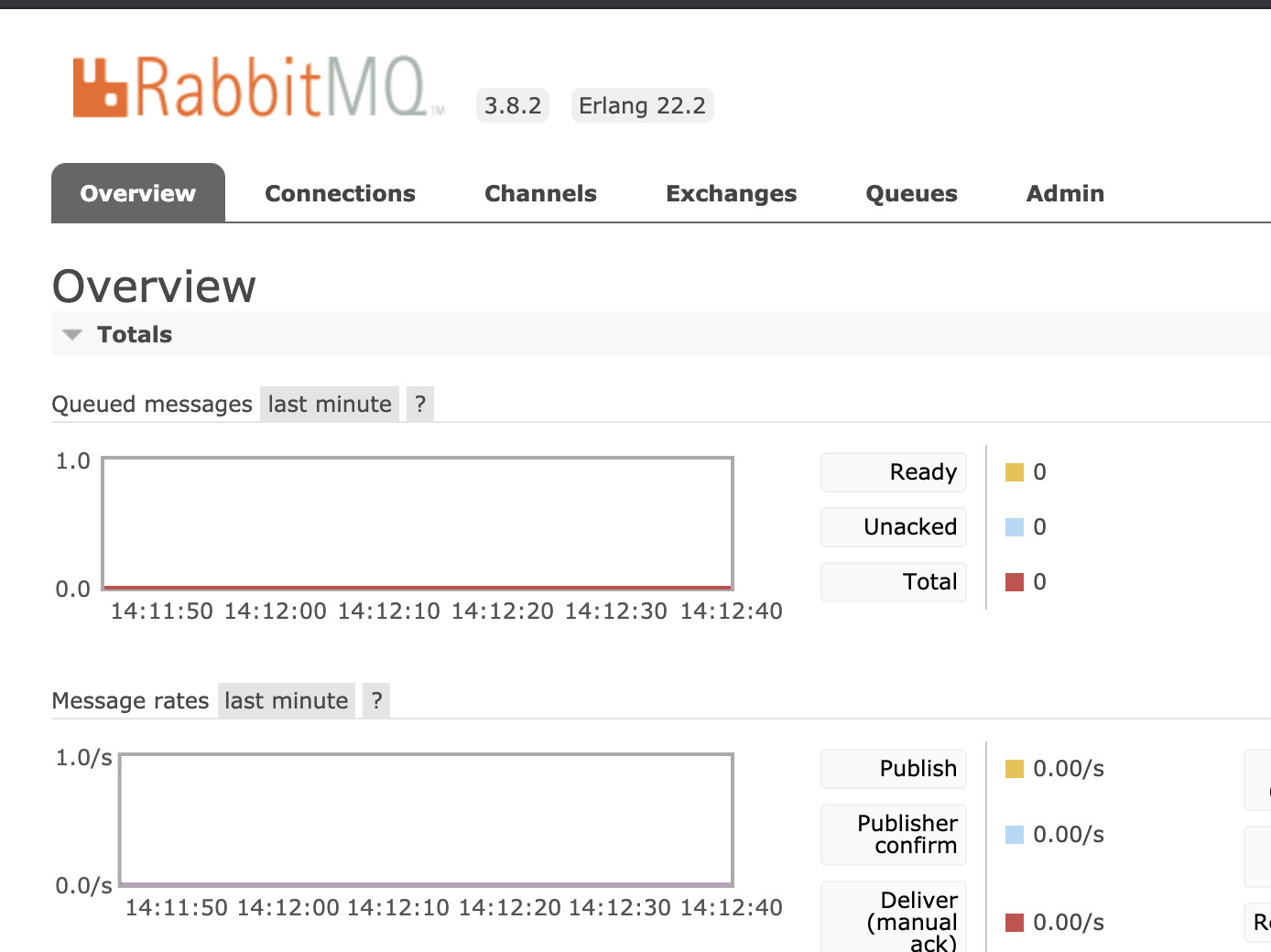Screen dimensions: 1271x952
Task: Click the red Total legend square
Action: (1014, 581)
